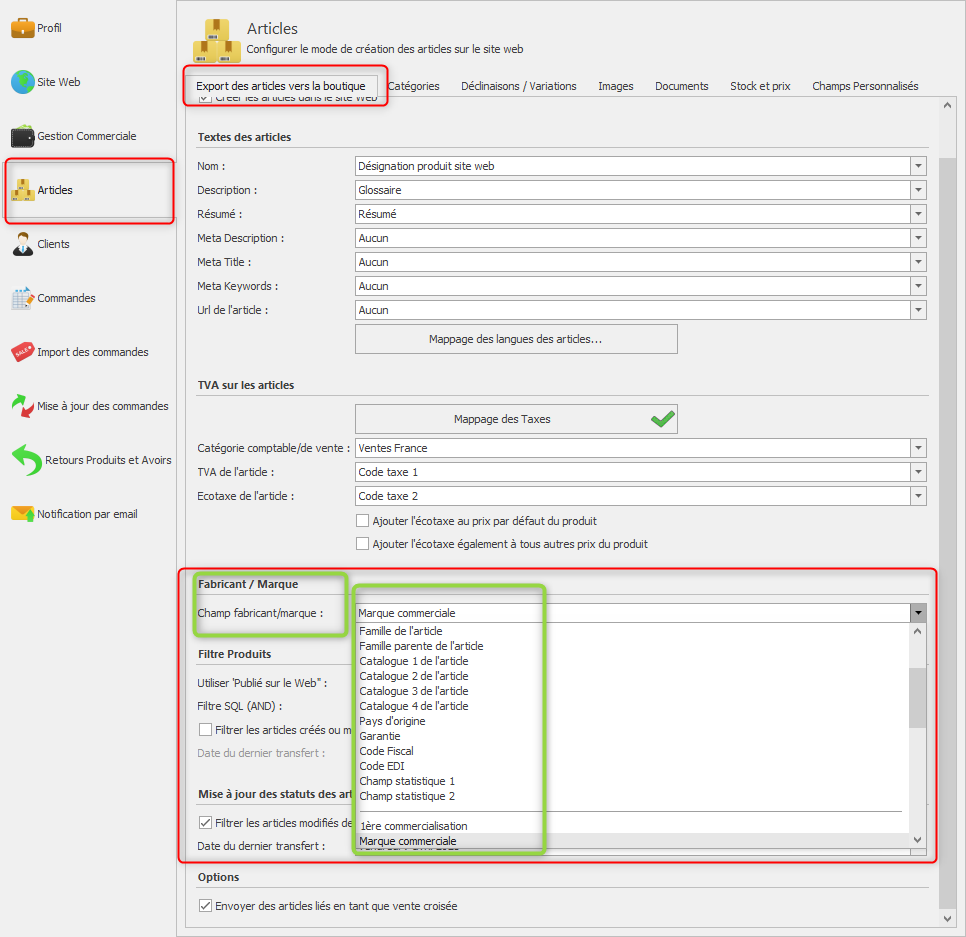Open the Profil briefcase icon
This screenshot has height=937, width=966.
pos(23,28)
